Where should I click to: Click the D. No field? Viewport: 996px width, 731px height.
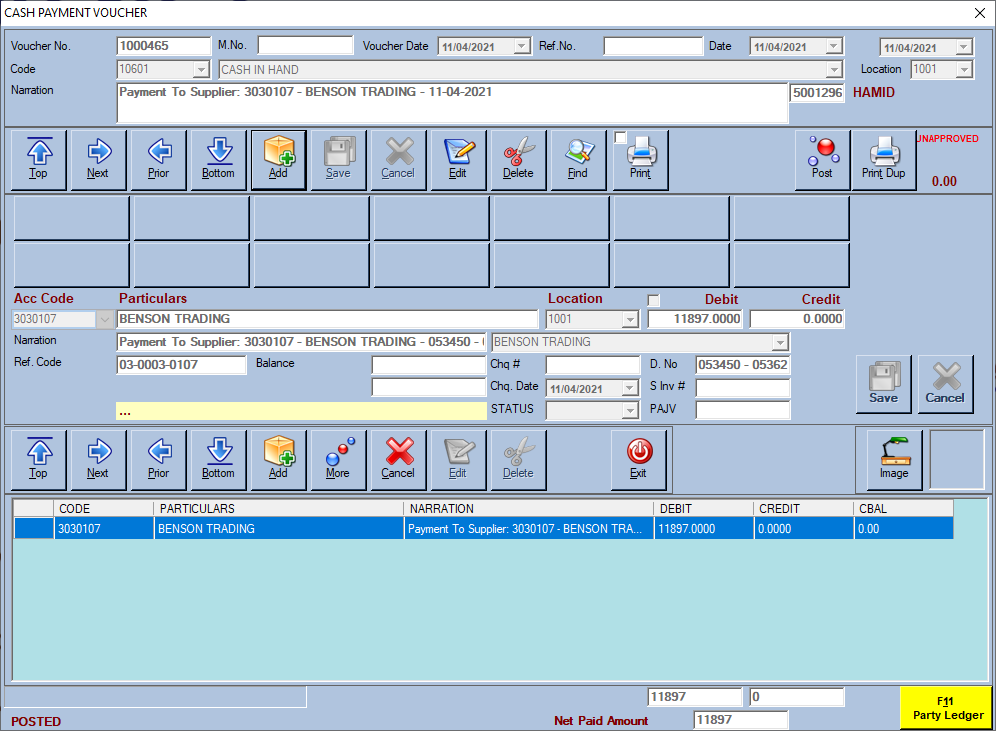click(743, 365)
